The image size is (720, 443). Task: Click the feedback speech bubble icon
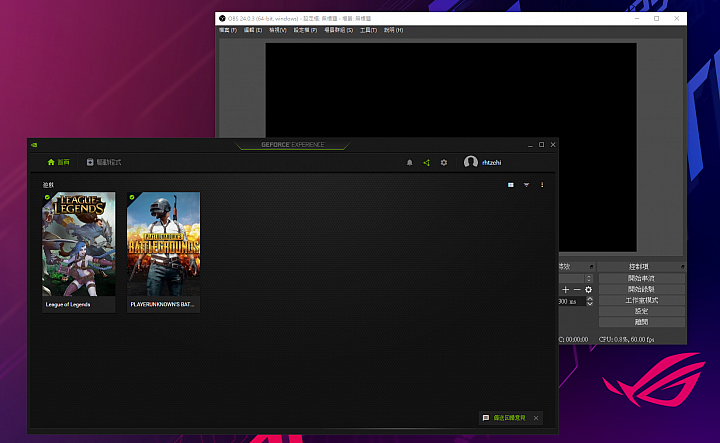486,418
